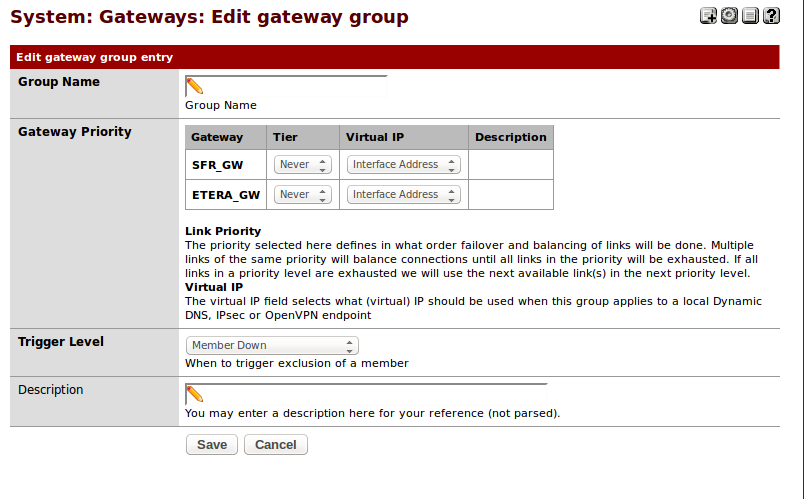
Task: Expand Virtual IP dropdown for SFR_GW
Action: click(403, 165)
